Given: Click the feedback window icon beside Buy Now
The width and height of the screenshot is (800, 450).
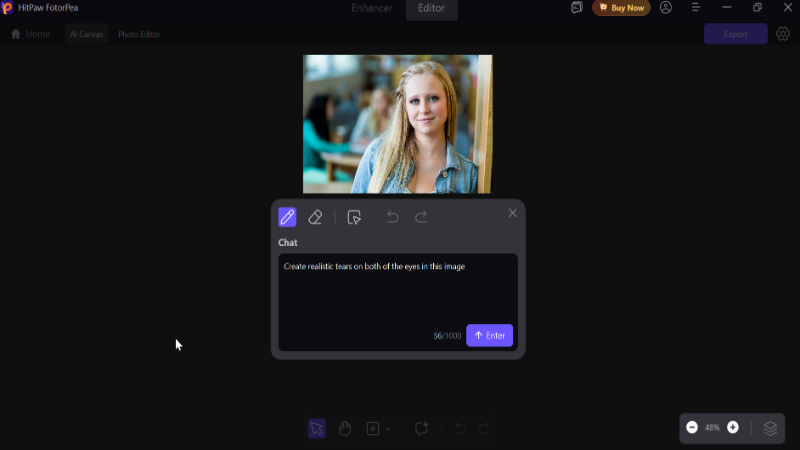Looking at the screenshot, I should pyautogui.click(x=577, y=8).
